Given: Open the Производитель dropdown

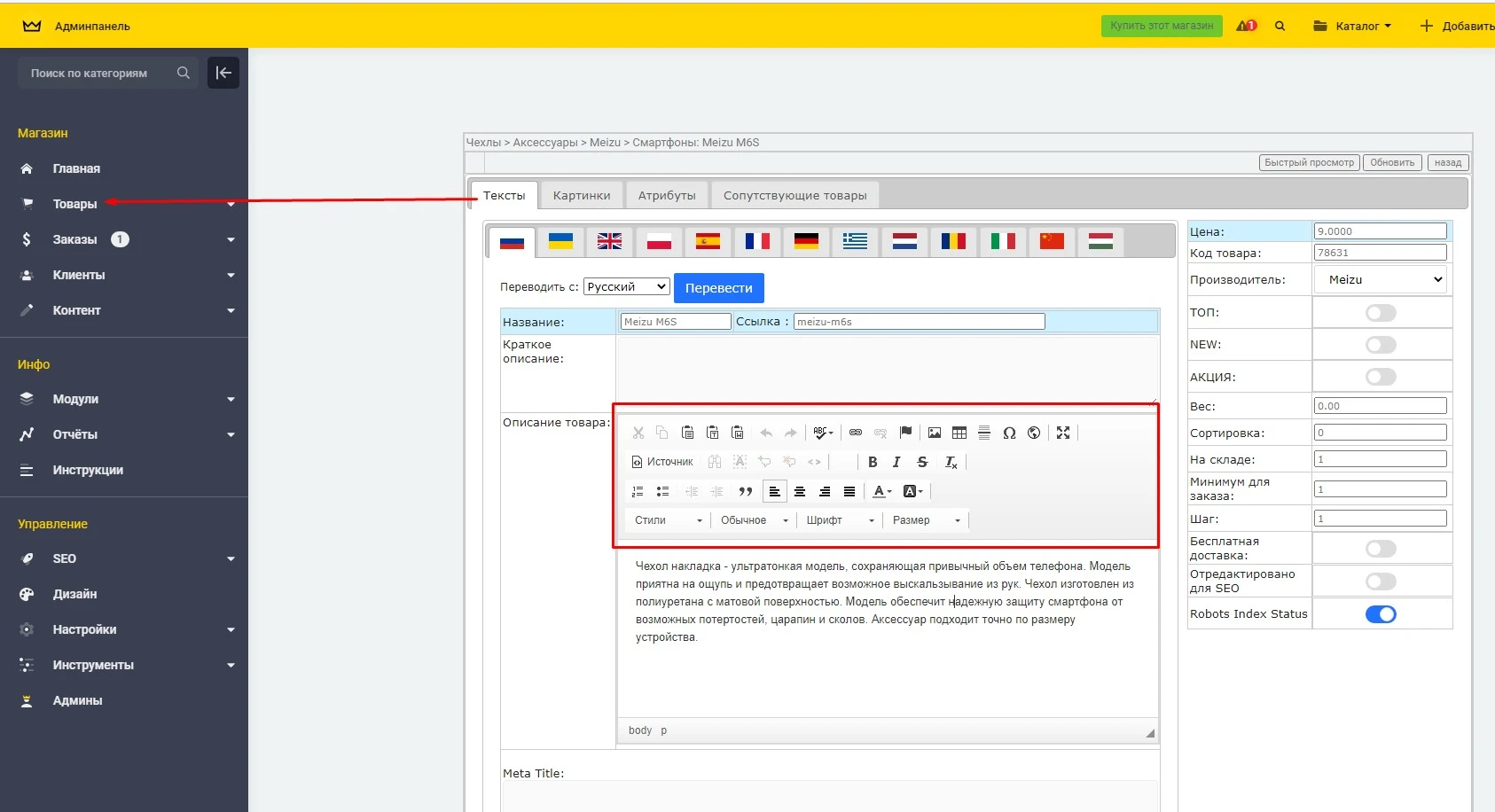Looking at the screenshot, I should click(1382, 280).
